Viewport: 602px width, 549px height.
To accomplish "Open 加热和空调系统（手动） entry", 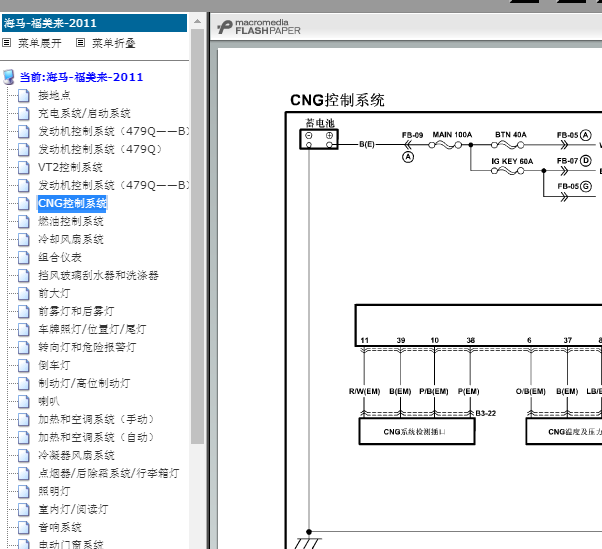I will [x=96, y=420].
